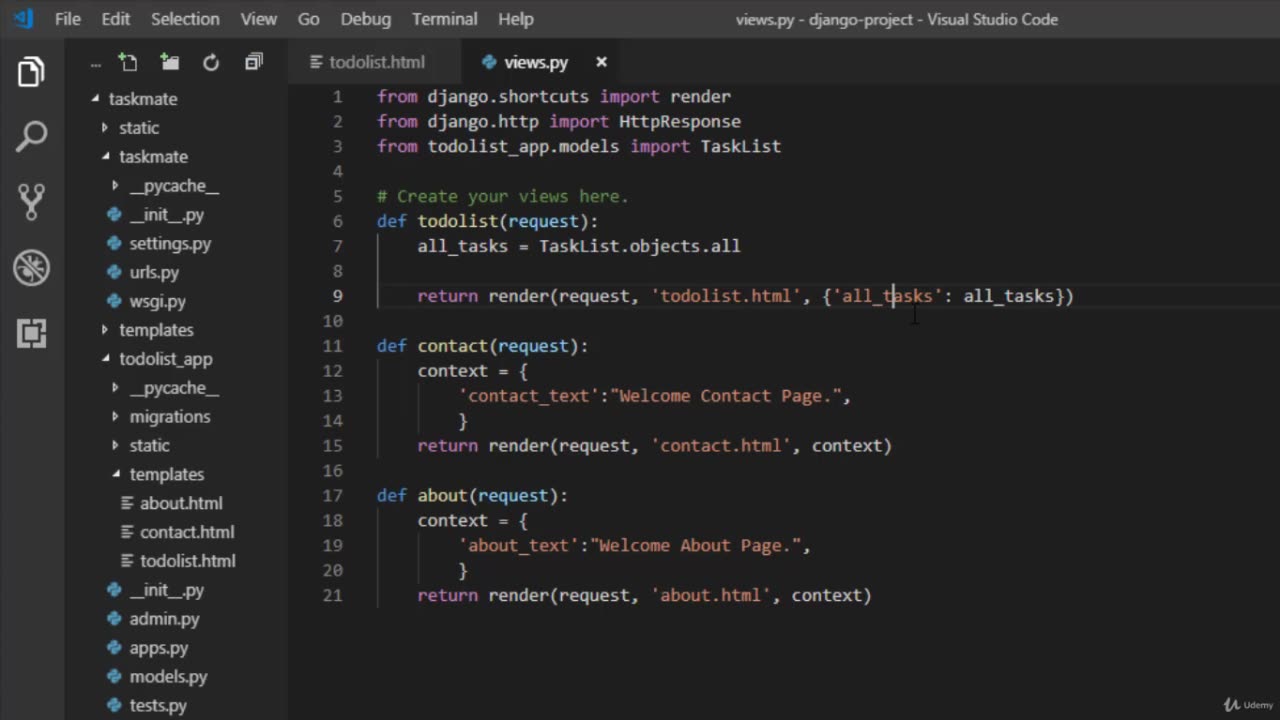The width and height of the screenshot is (1280, 720).
Task: Click 'TaskList' in the line 3 import
Action: pos(741,146)
